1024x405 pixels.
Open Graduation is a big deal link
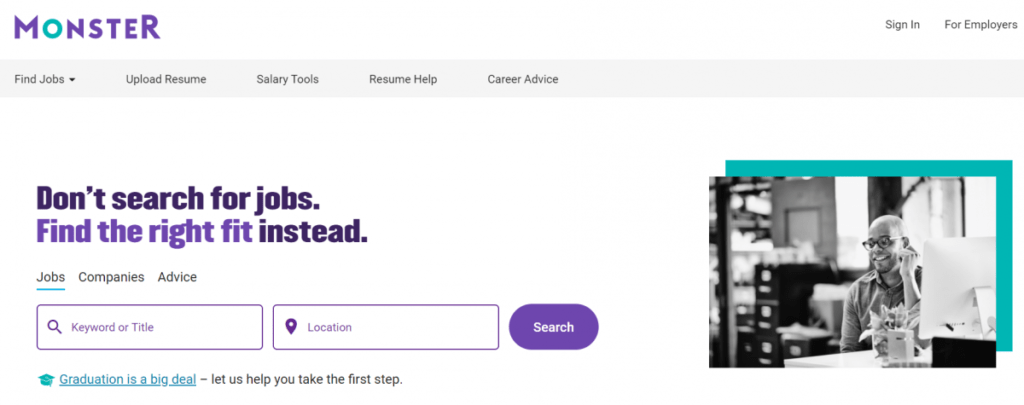pyautogui.click(x=127, y=379)
